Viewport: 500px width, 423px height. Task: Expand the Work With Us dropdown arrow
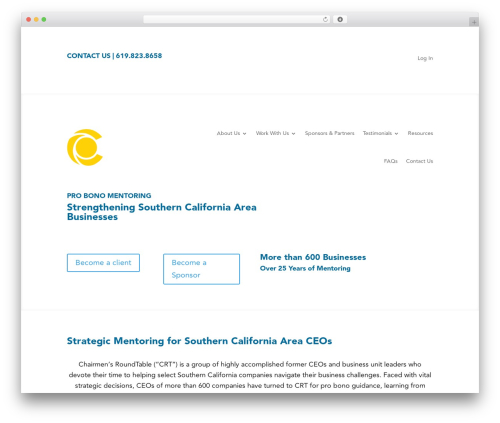(293, 134)
